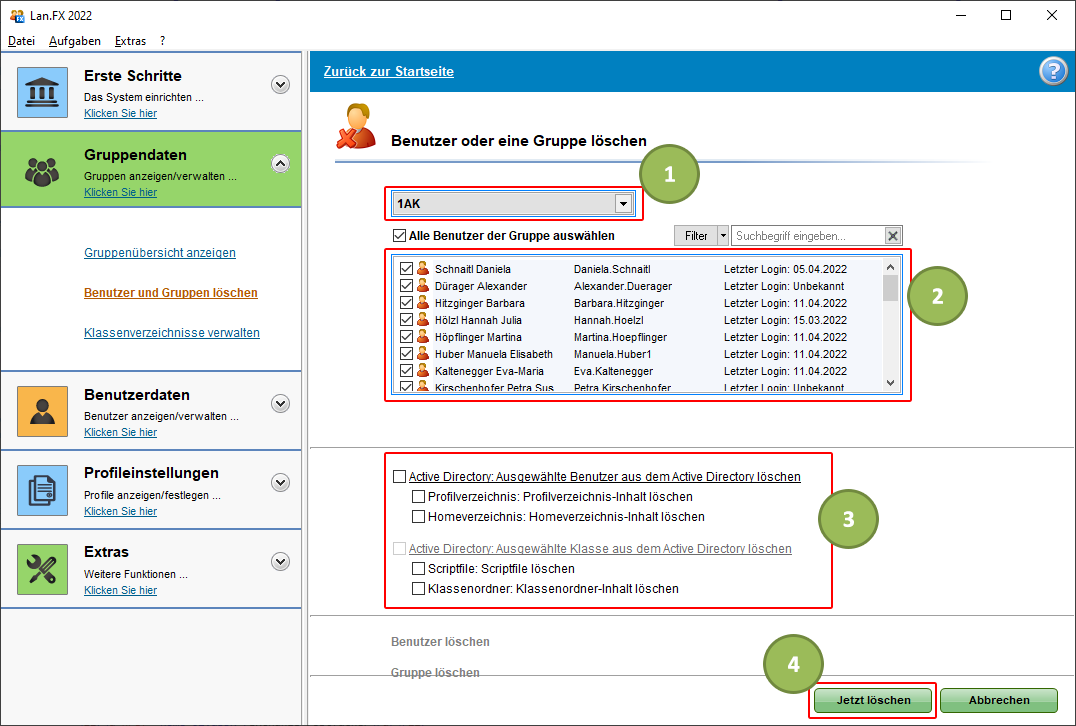1076x726 pixels.
Task: Uncheck the Dürager Alexander checkbox
Action: click(x=406, y=285)
